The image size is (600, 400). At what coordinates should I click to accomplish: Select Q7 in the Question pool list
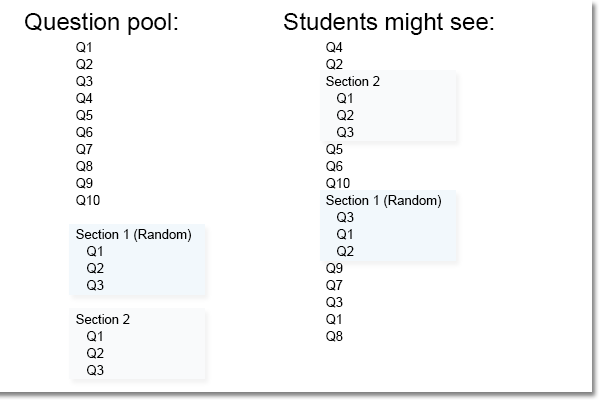(x=84, y=149)
